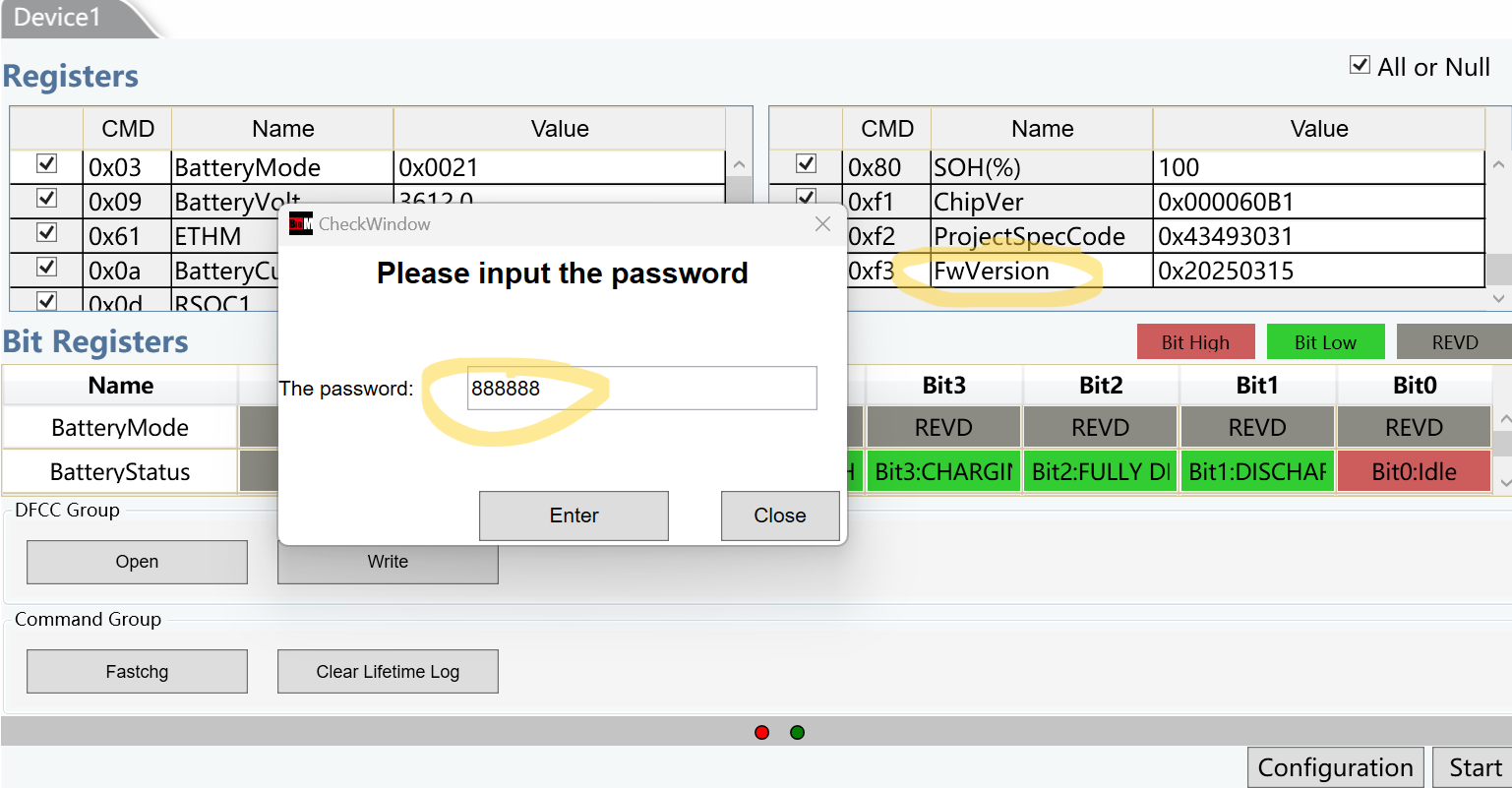
Task: Click the Bit1:DISCHAR cell in BatteryStatus row
Action: [1257, 471]
